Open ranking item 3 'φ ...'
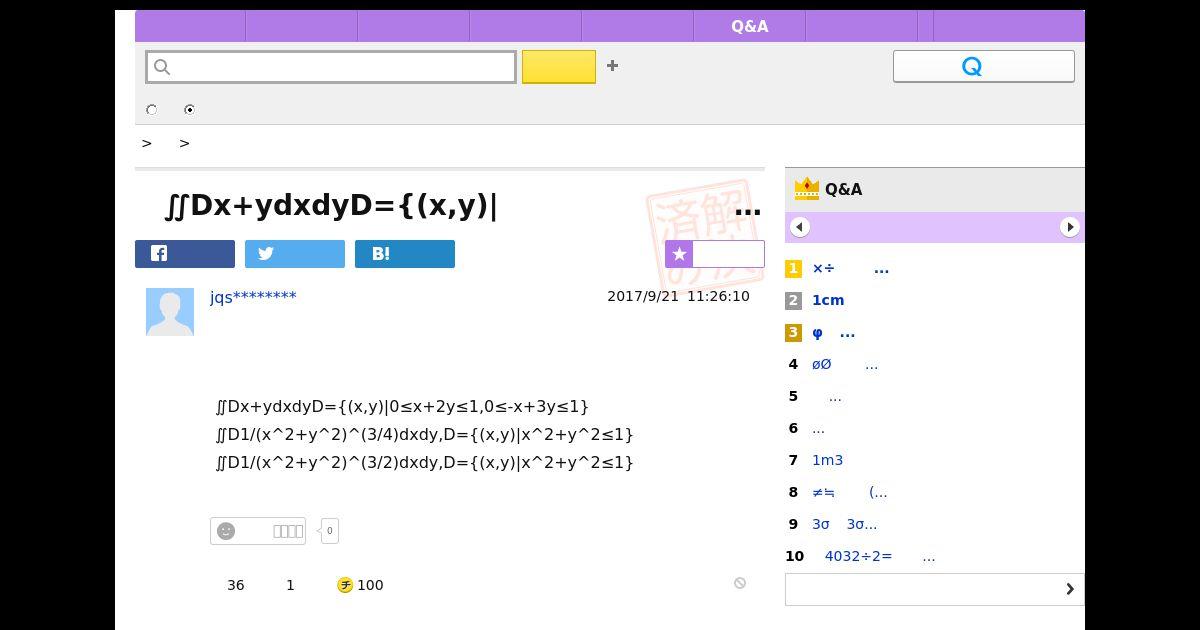This screenshot has width=1200, height=630. click(833, 333)
